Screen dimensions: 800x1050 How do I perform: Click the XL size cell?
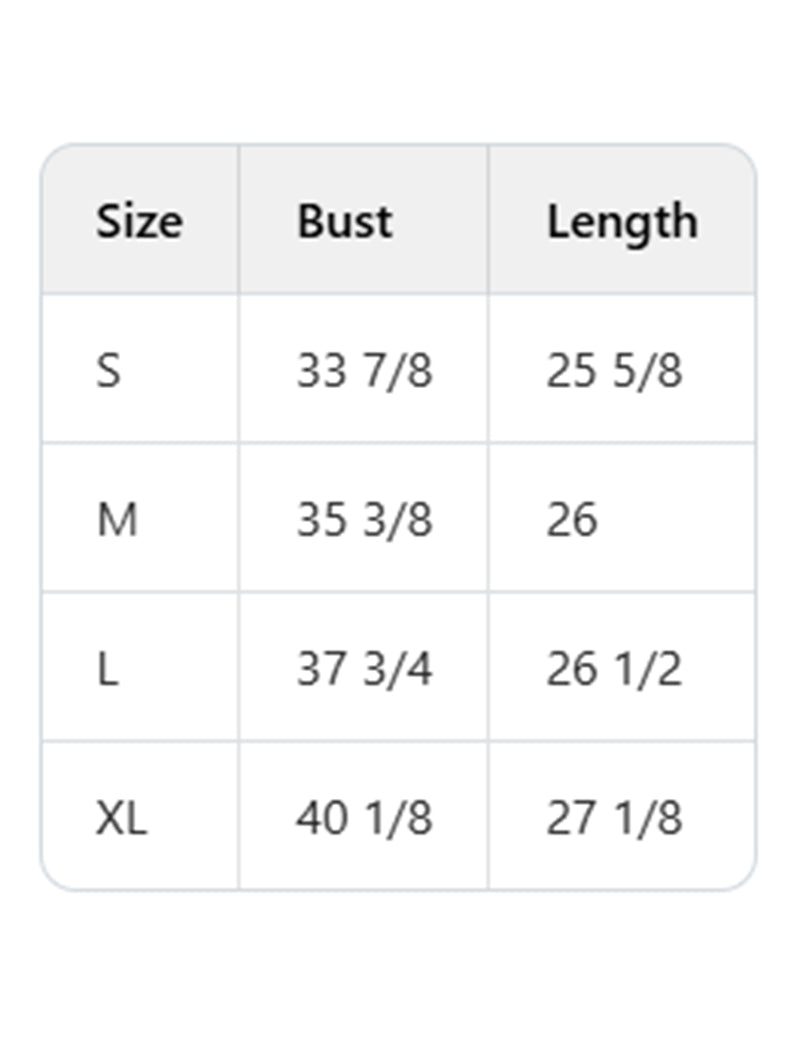click(x=121, y=818)
